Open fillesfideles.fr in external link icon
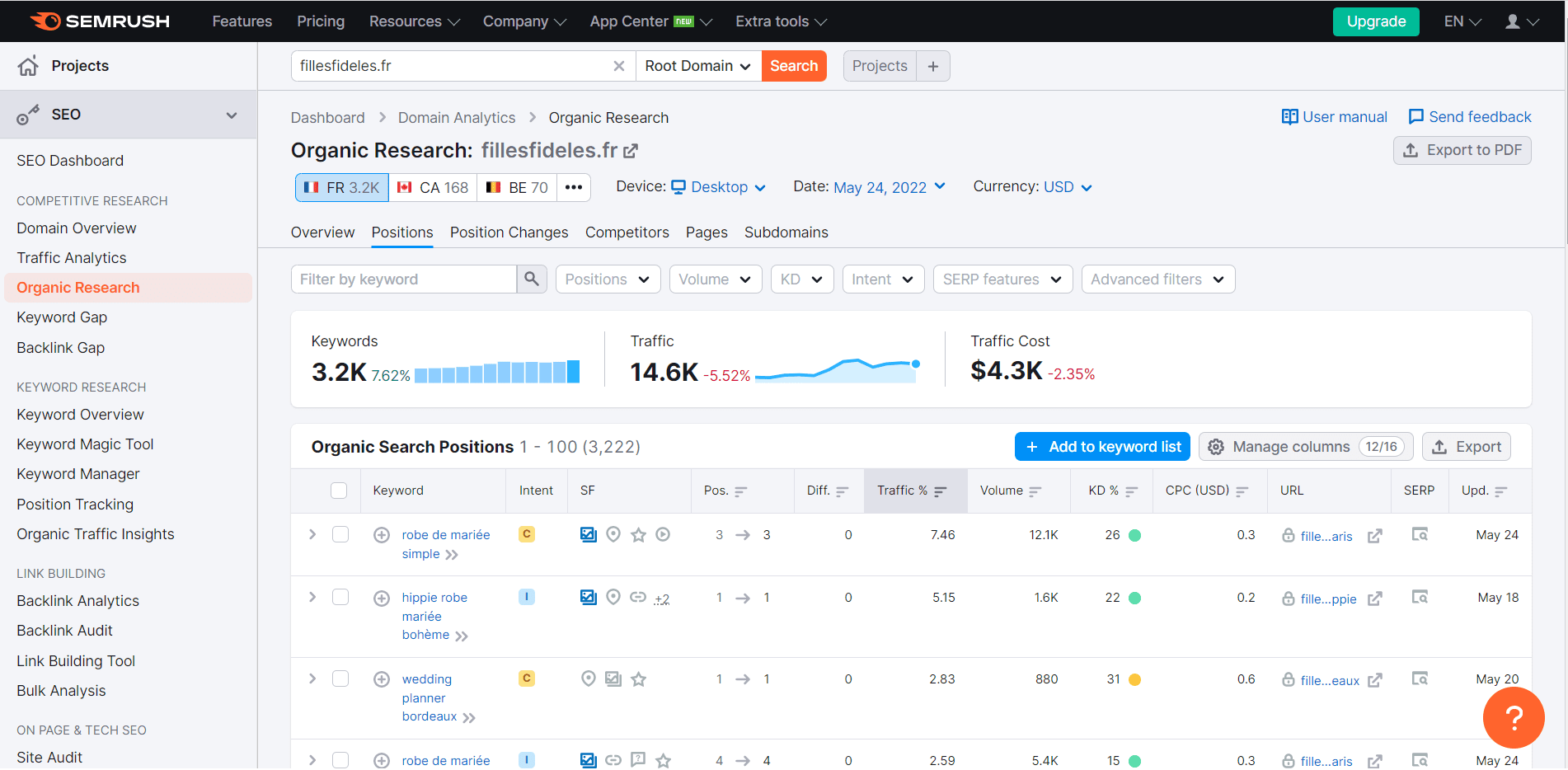The width and height of the screenshot is (1568, 770). pyautogui.click(x=631, y=151)
